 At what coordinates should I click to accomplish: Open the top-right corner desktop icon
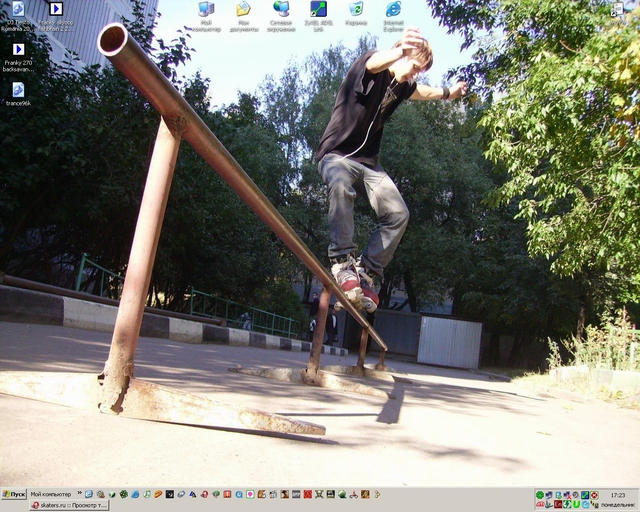pos(617,9)
